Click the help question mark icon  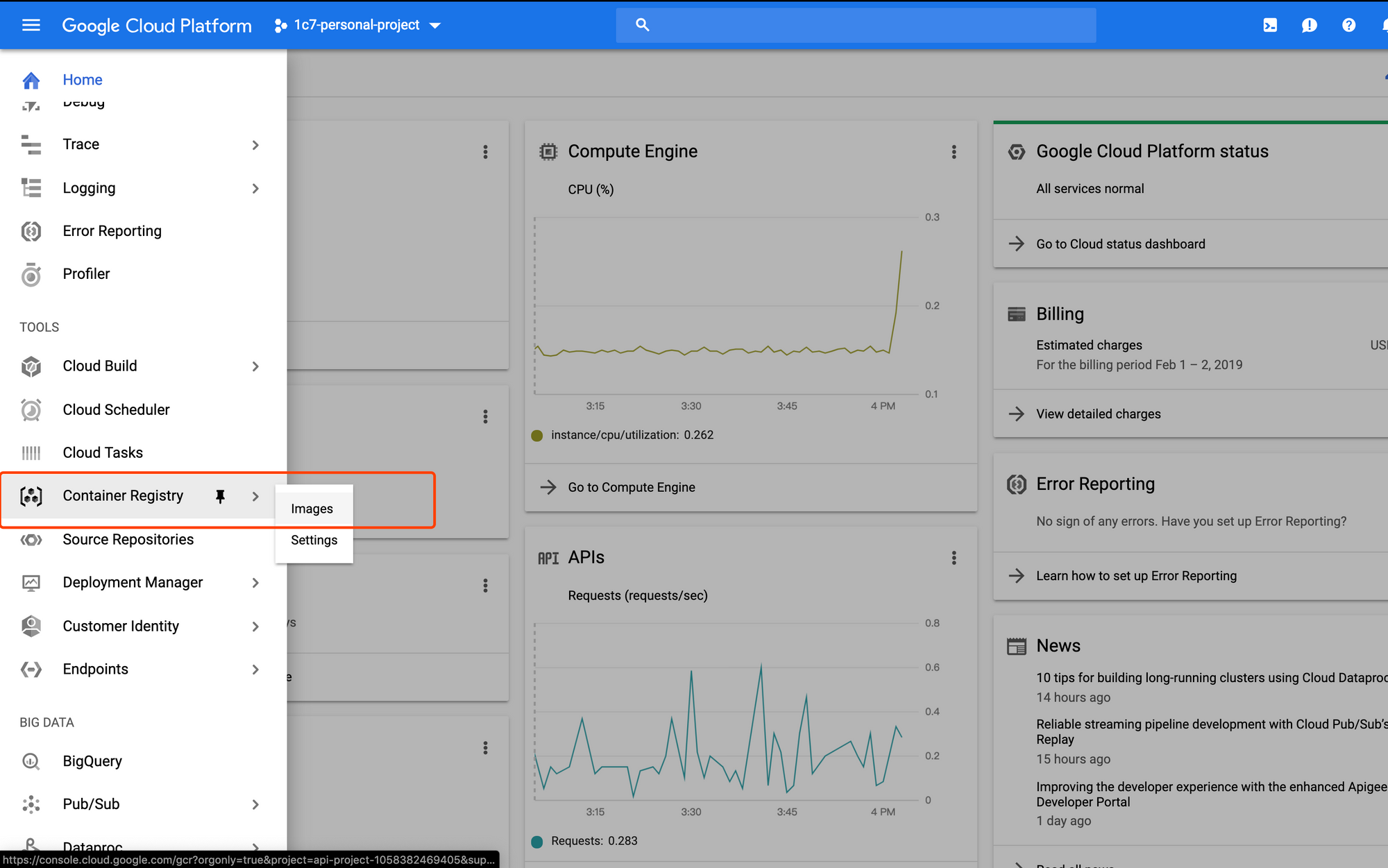point(1348,25)
